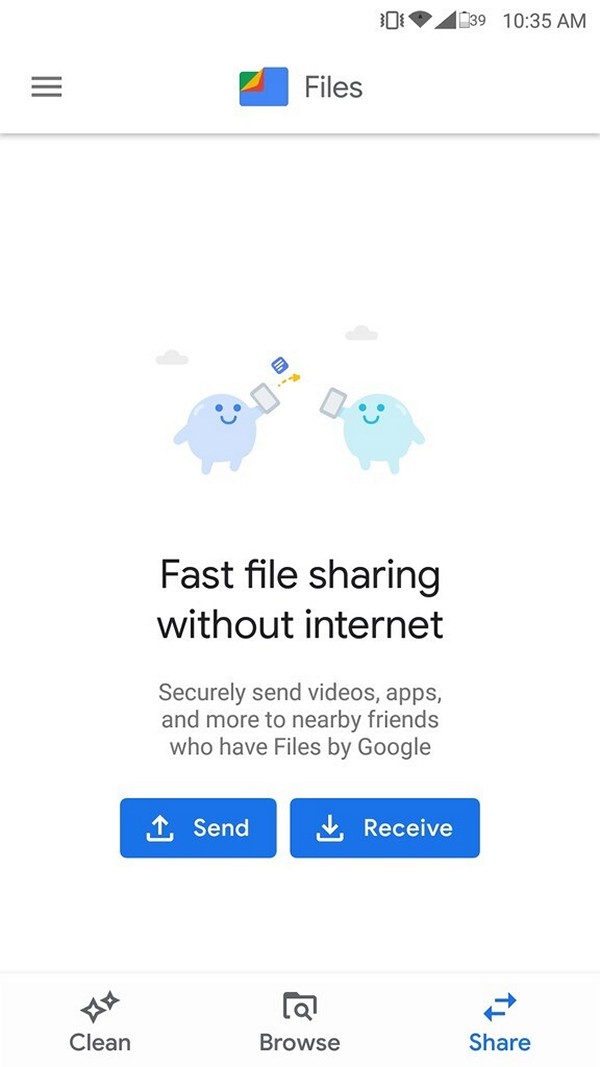600x1067 pixels.
Task: Tap the cellular signal icon
Action: [445, 20]
